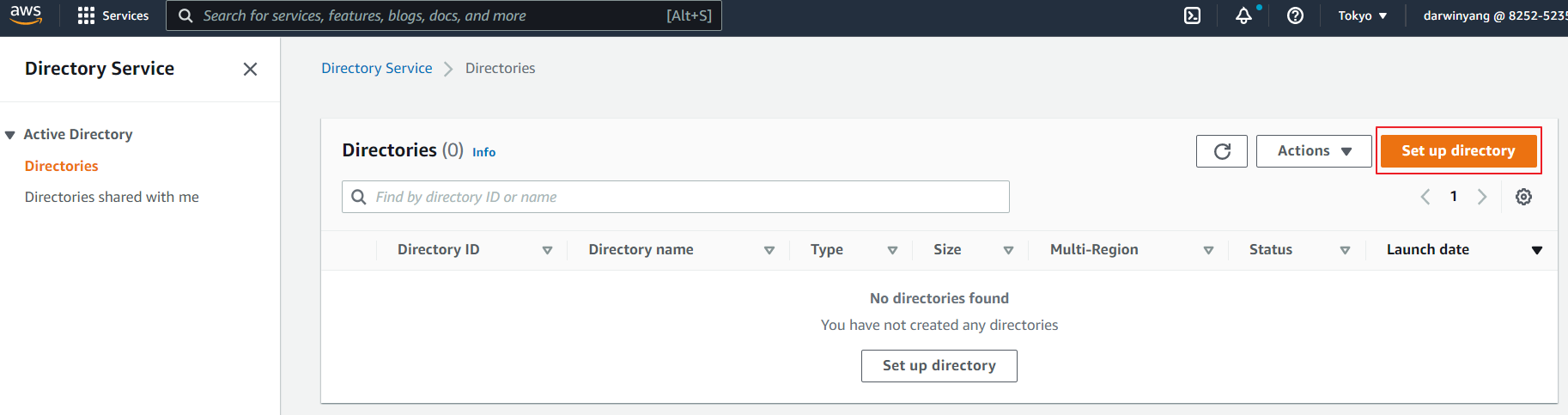
Task: Go to previous page of directories
Action: tap(1425, 197)
